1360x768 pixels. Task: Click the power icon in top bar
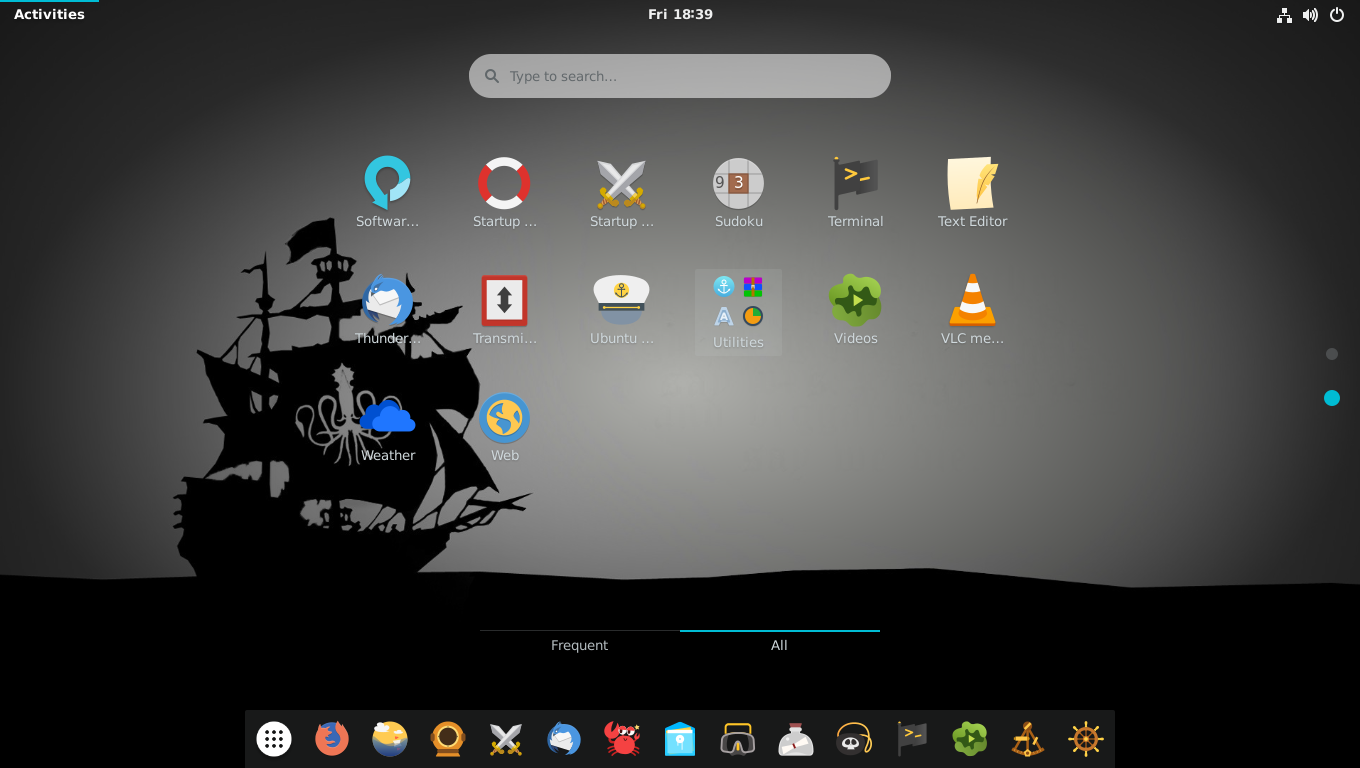click(1337, 15)
